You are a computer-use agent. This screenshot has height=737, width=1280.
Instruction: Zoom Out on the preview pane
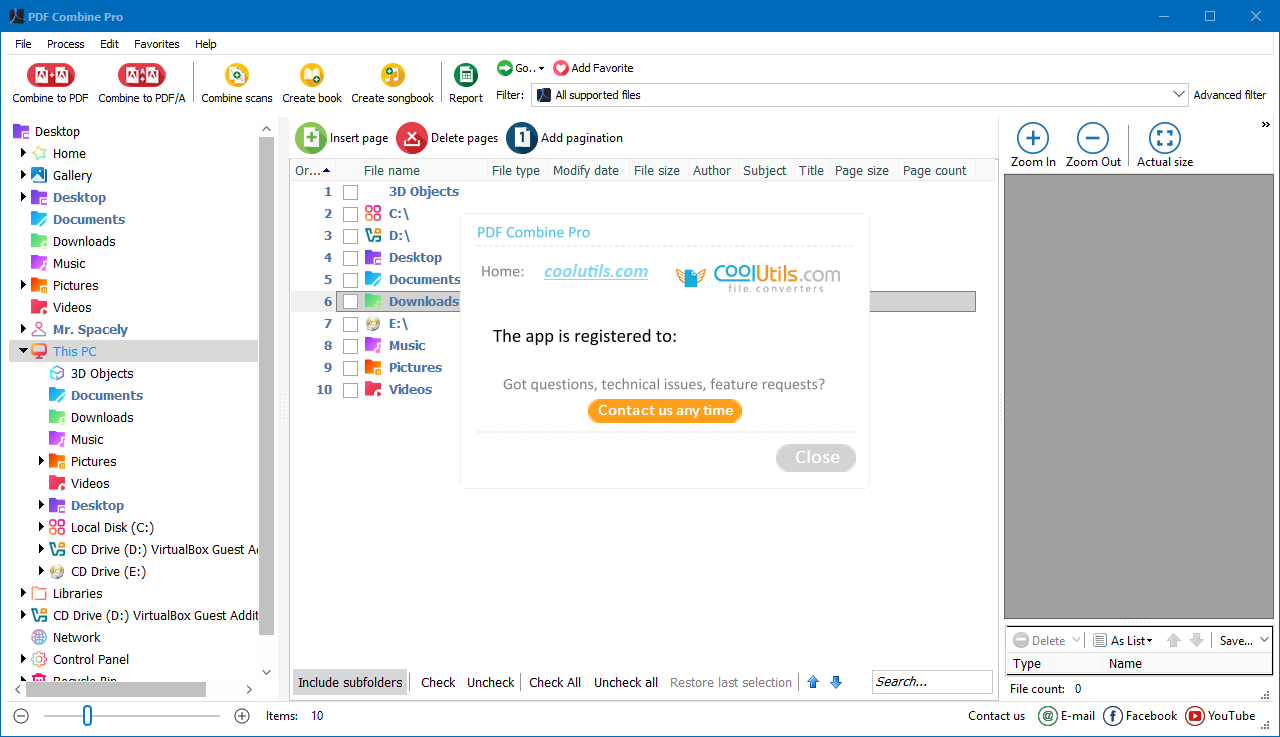tap(1093, 138)
